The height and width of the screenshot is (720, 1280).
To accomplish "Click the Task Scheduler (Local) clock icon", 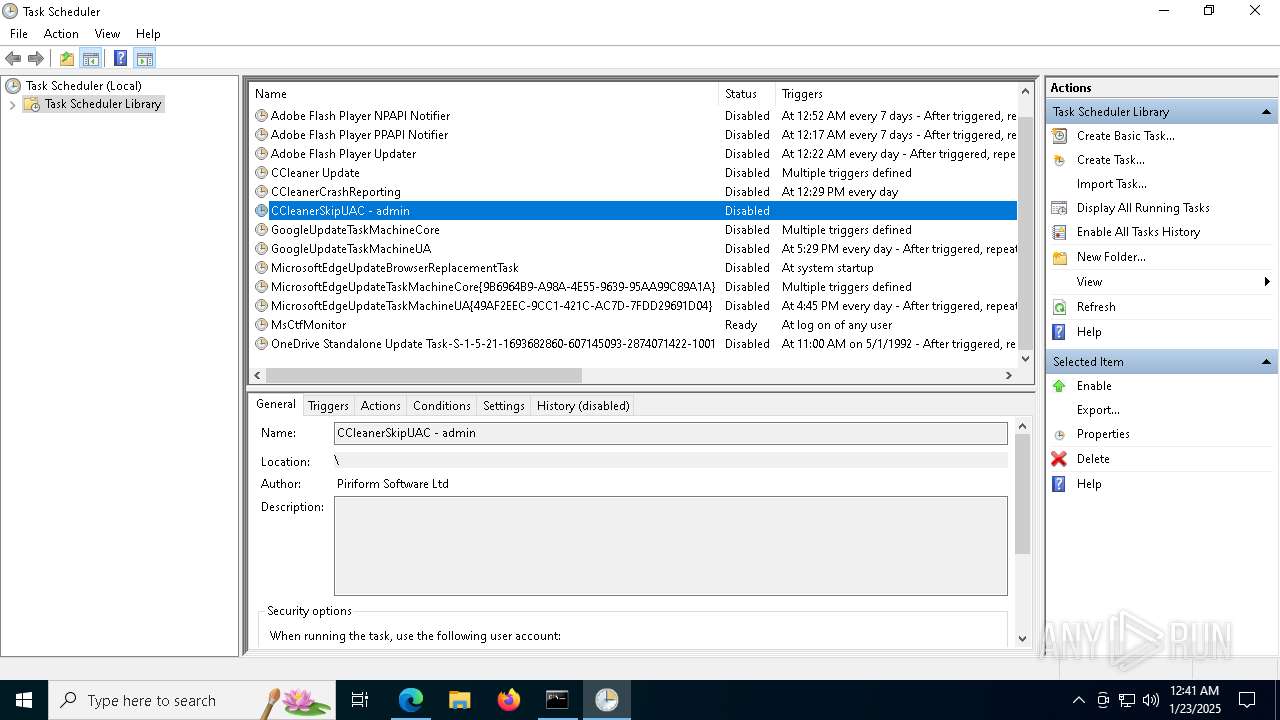I will pyautogui.click(x=13, y=86).
